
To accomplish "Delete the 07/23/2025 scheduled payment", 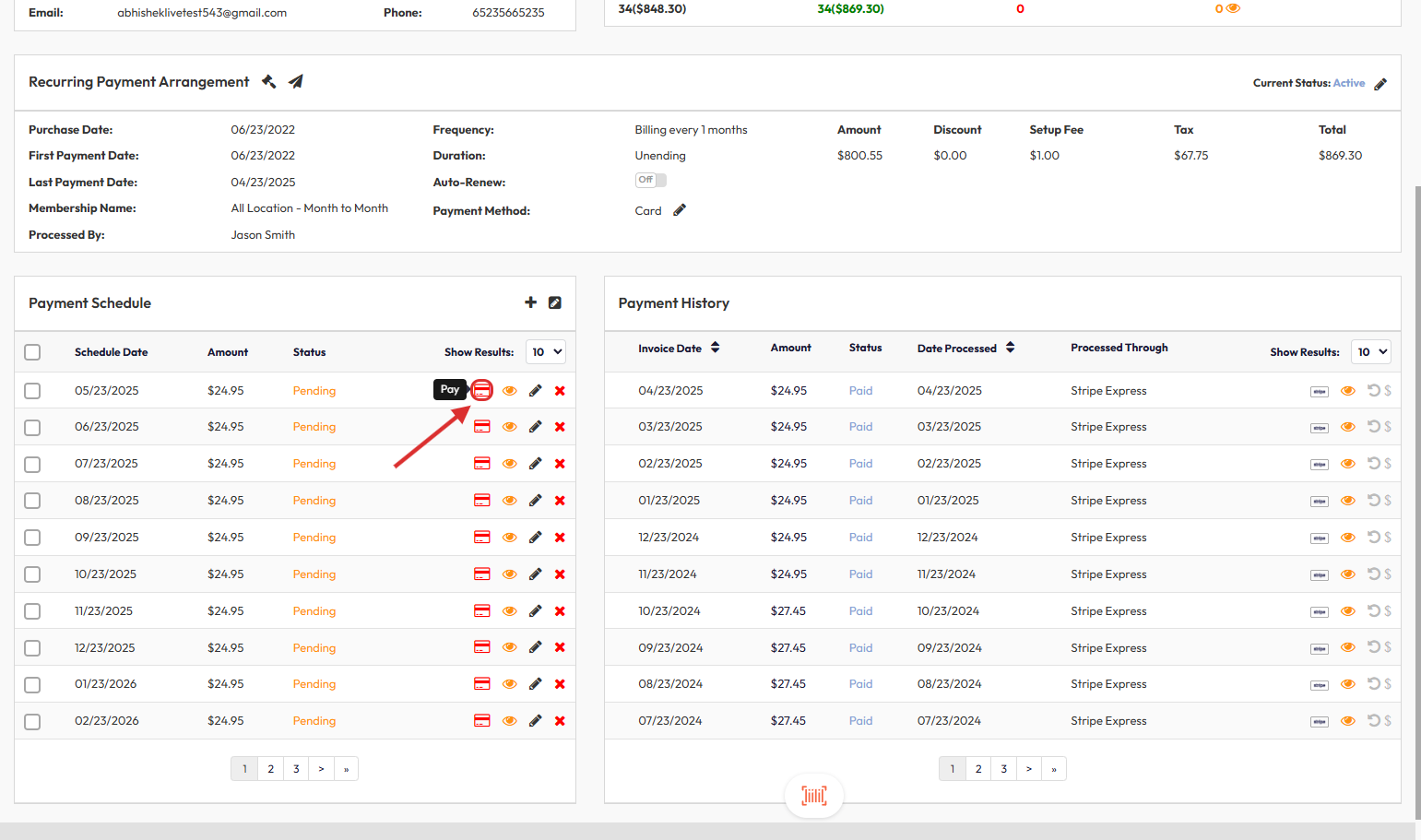I will pyautogui.click(x=560, y=464).
